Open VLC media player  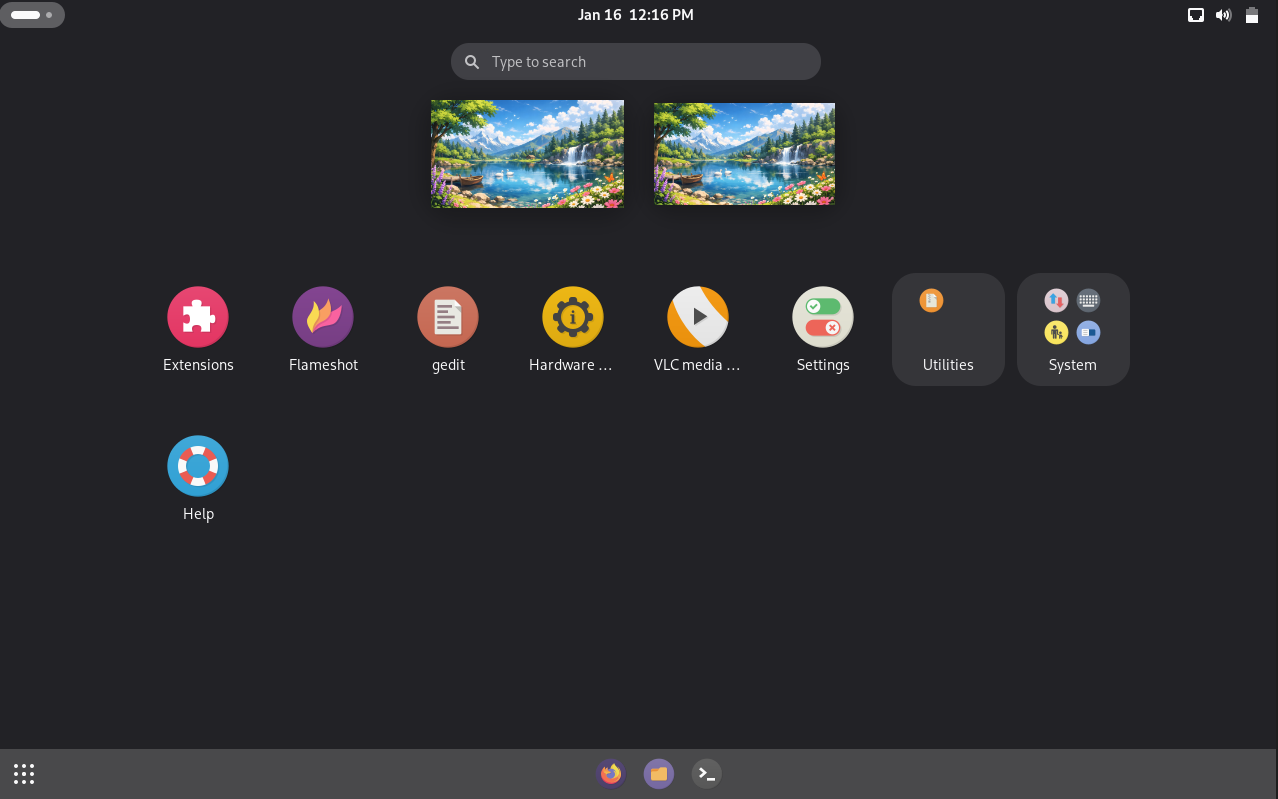click(698, 316)
